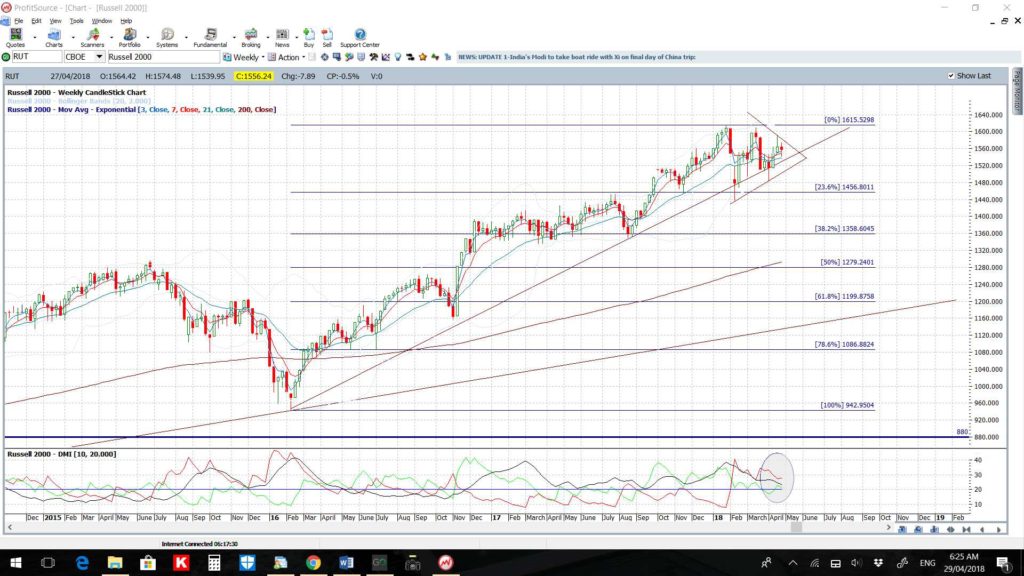Screen dimensions: 1024x576
Task: Open the Fundamental data button
Action: (210, 38)
